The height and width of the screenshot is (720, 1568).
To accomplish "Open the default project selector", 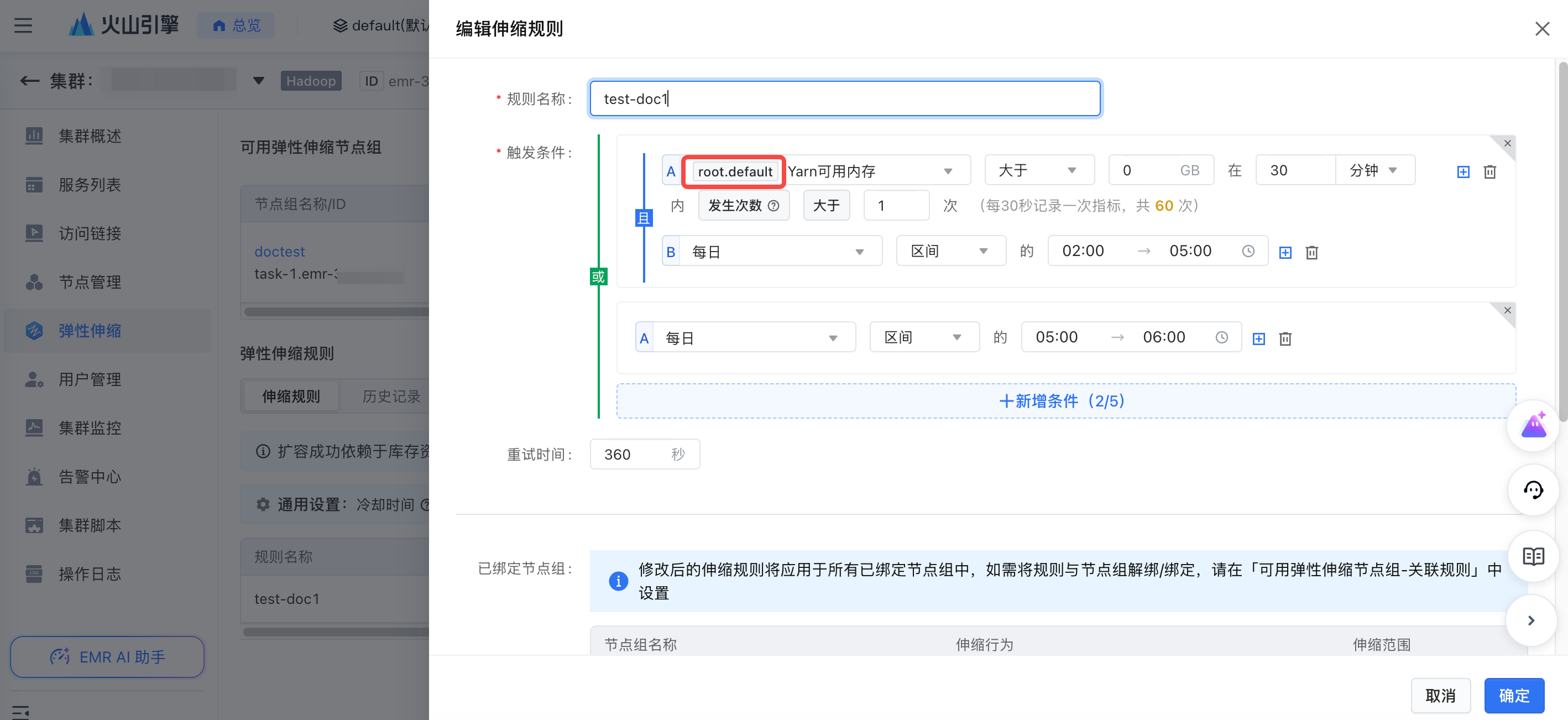I will (380, 25).
